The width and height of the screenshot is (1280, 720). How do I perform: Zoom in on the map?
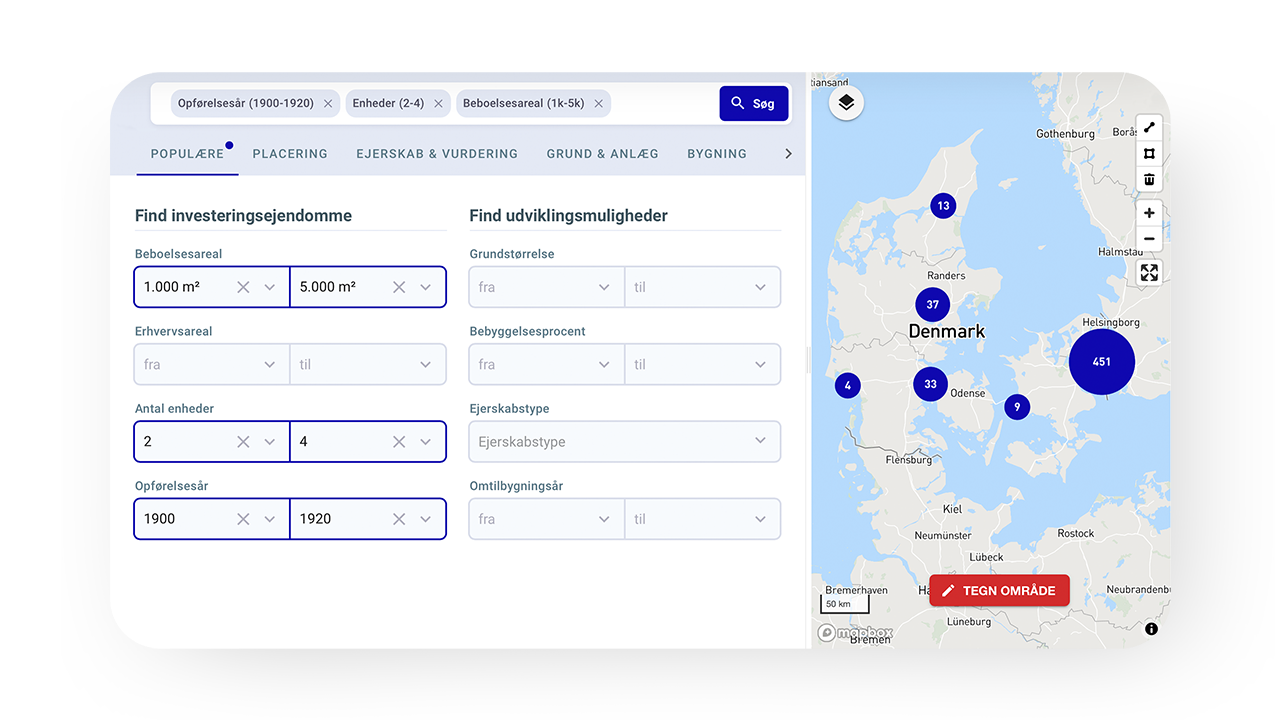(x=1149, y=213)
